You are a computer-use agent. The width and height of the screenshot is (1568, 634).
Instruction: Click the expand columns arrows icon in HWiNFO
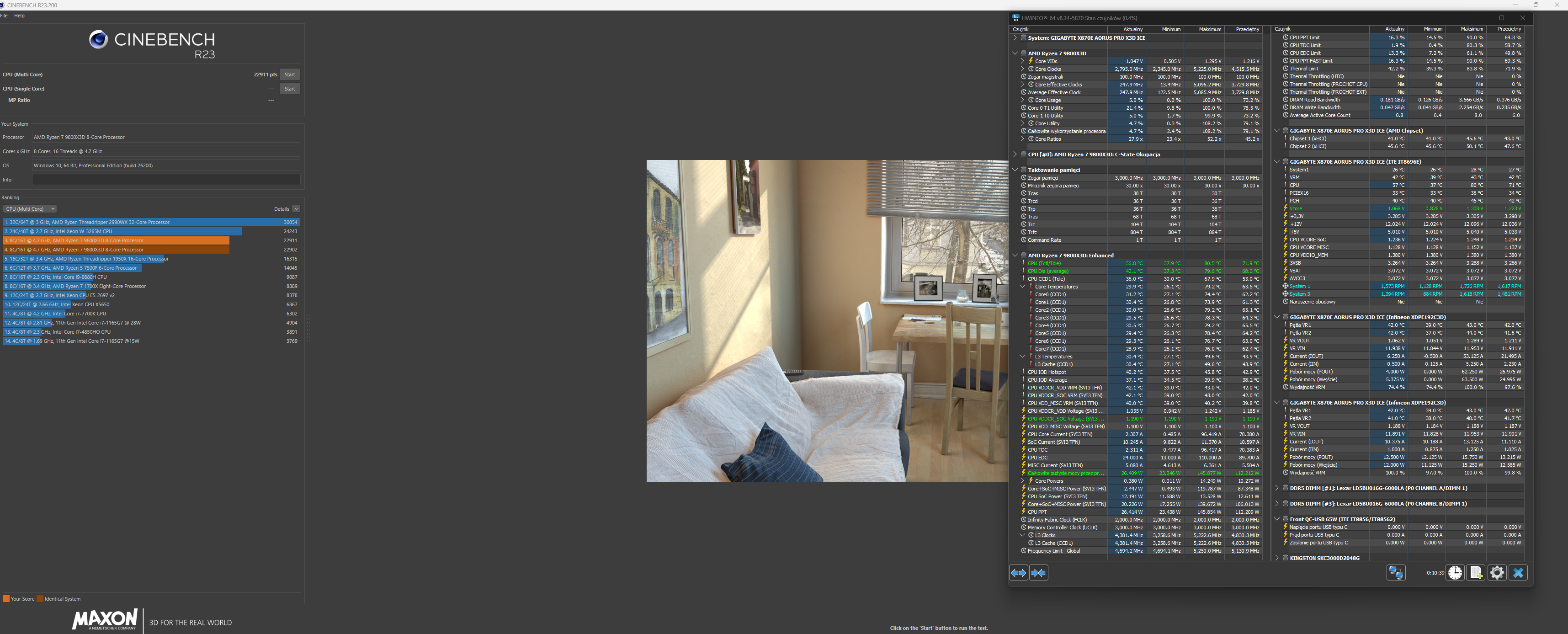tap(1018, 572)
